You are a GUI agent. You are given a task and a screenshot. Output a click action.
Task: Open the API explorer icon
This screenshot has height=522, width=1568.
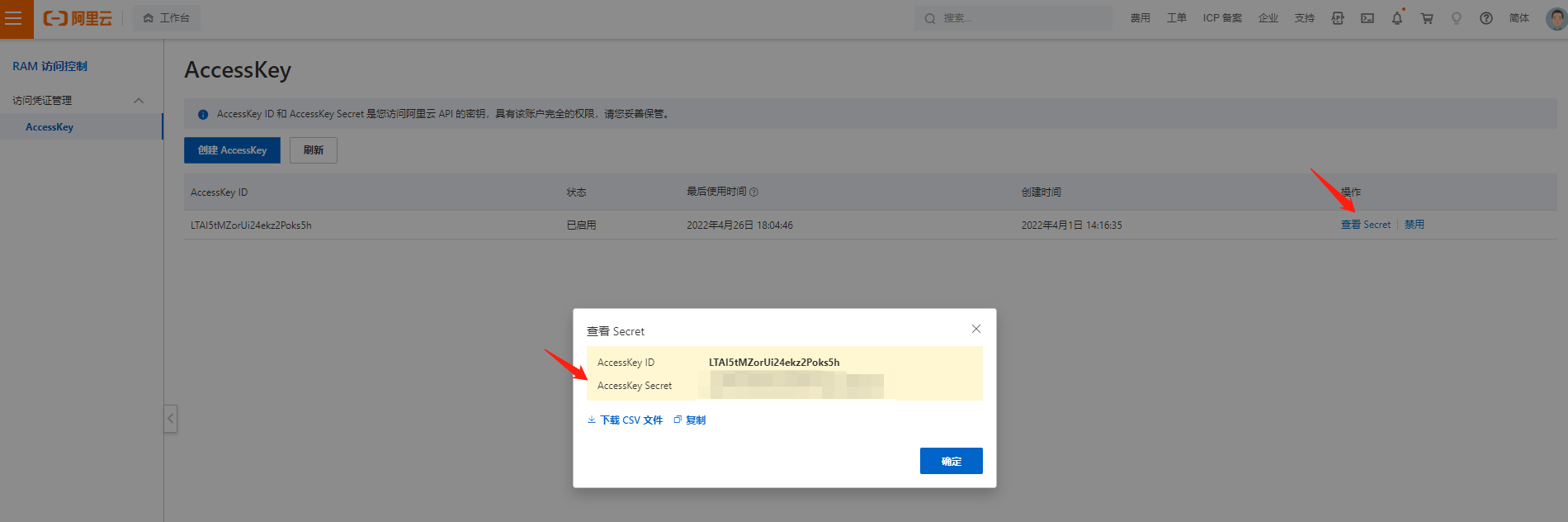(x=1338, y=18)
